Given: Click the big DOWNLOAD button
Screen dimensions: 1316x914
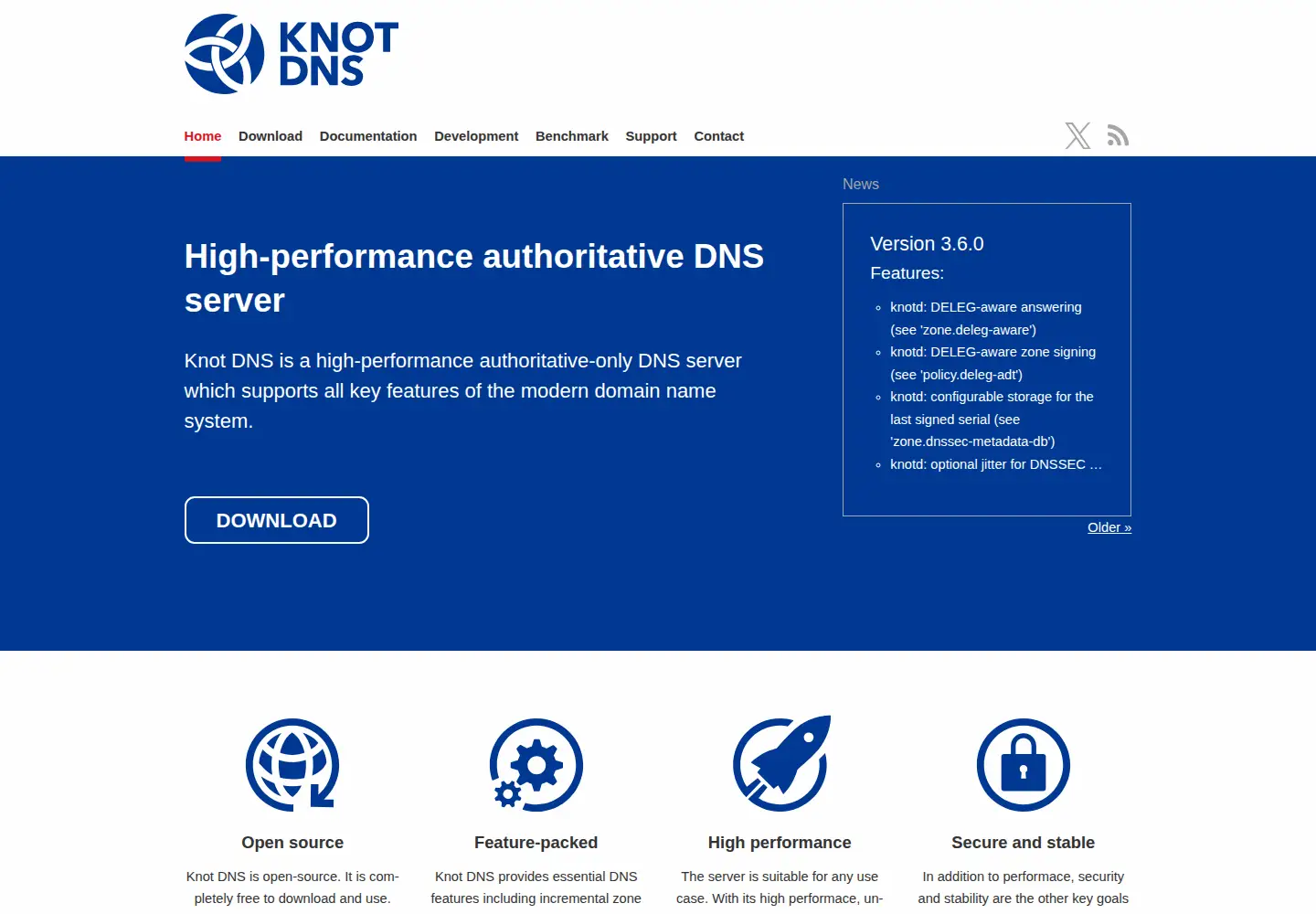Looking at the screenshot, I should click(277, 520).
